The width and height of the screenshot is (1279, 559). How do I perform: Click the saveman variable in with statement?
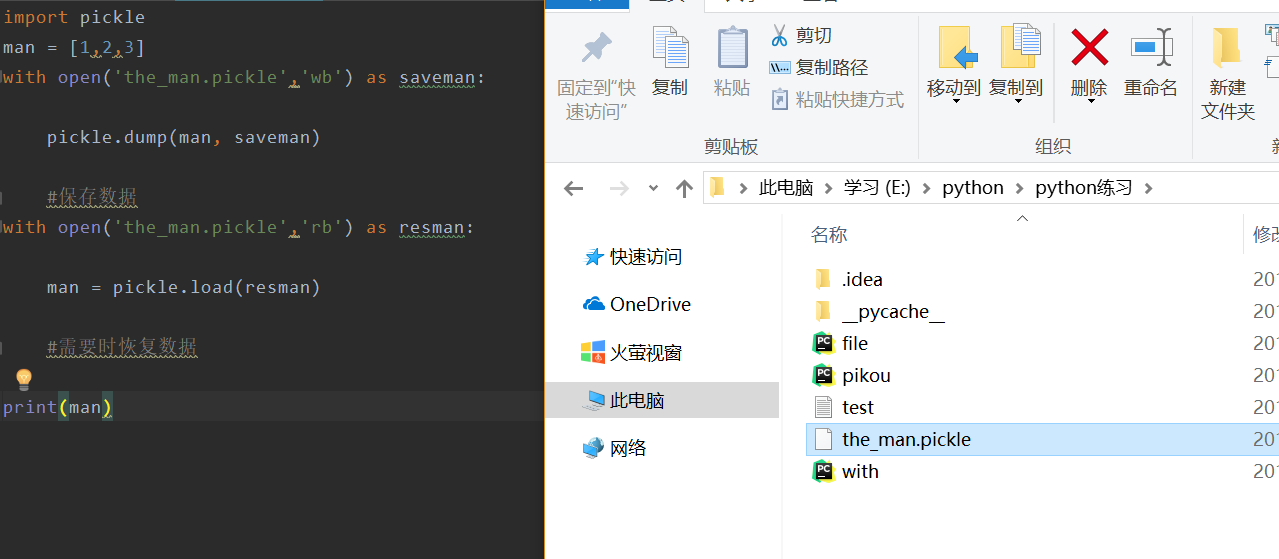click(x=436, y=77)
